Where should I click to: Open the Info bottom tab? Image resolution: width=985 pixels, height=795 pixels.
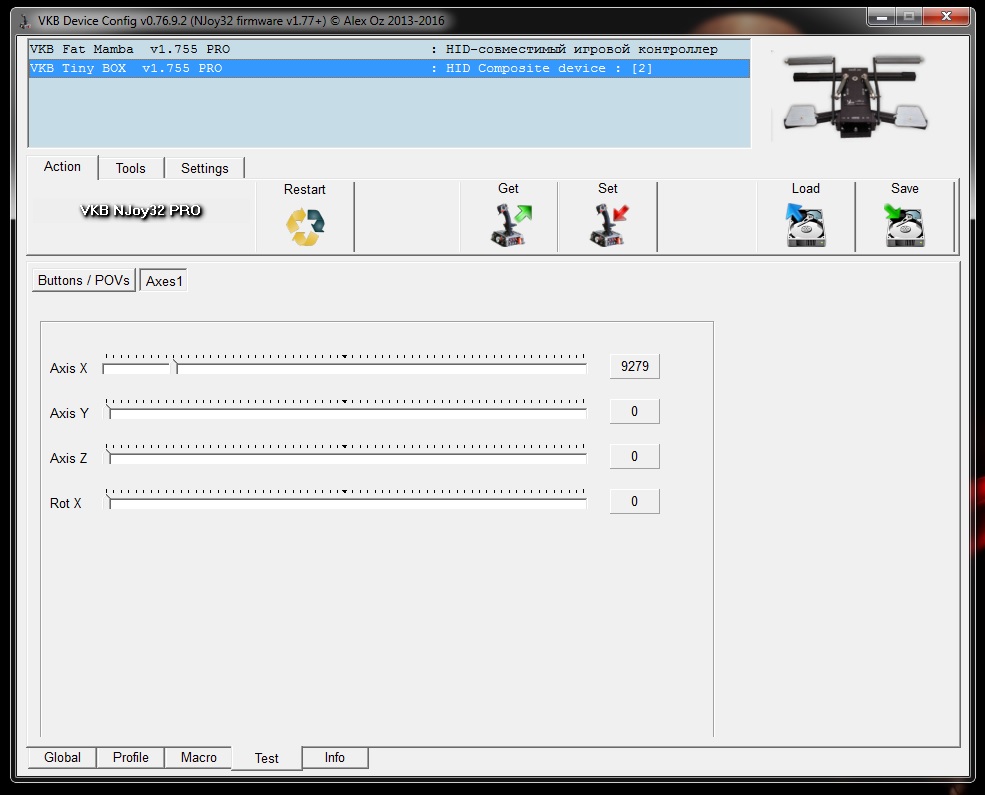point(334,758)
